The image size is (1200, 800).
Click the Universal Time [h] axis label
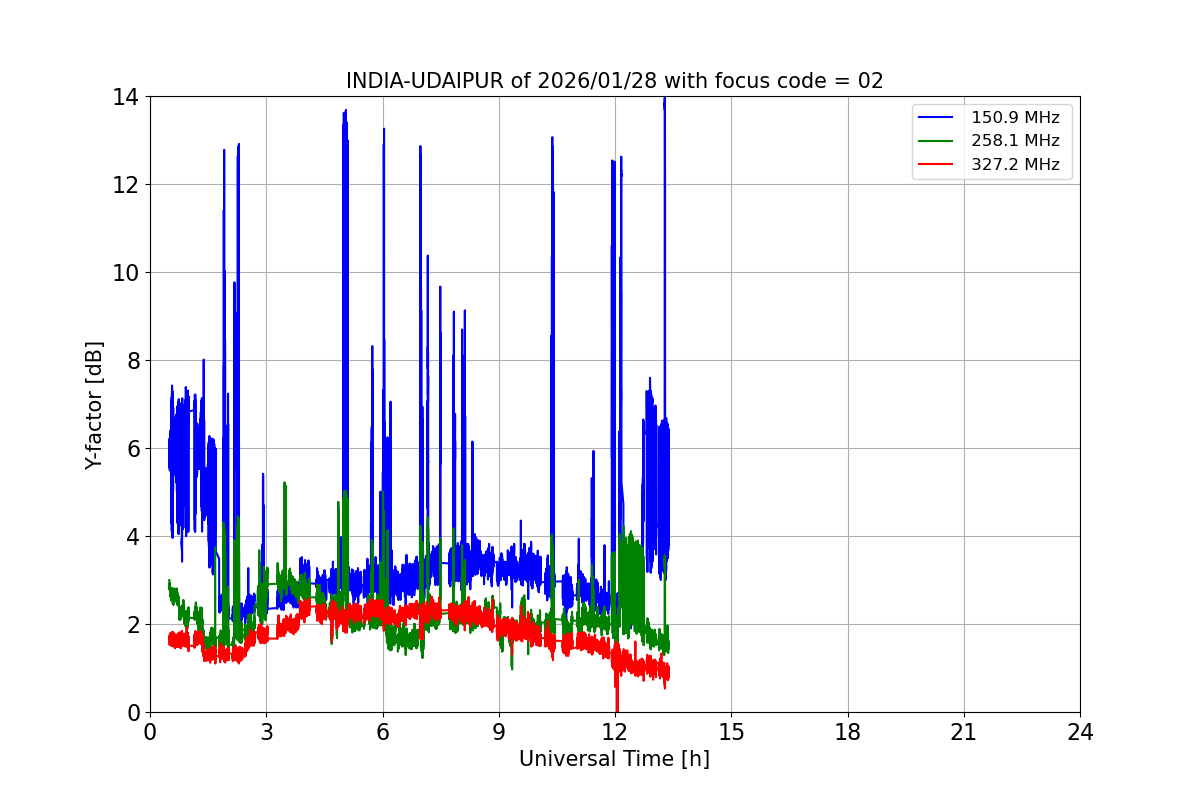click(614, 759)
